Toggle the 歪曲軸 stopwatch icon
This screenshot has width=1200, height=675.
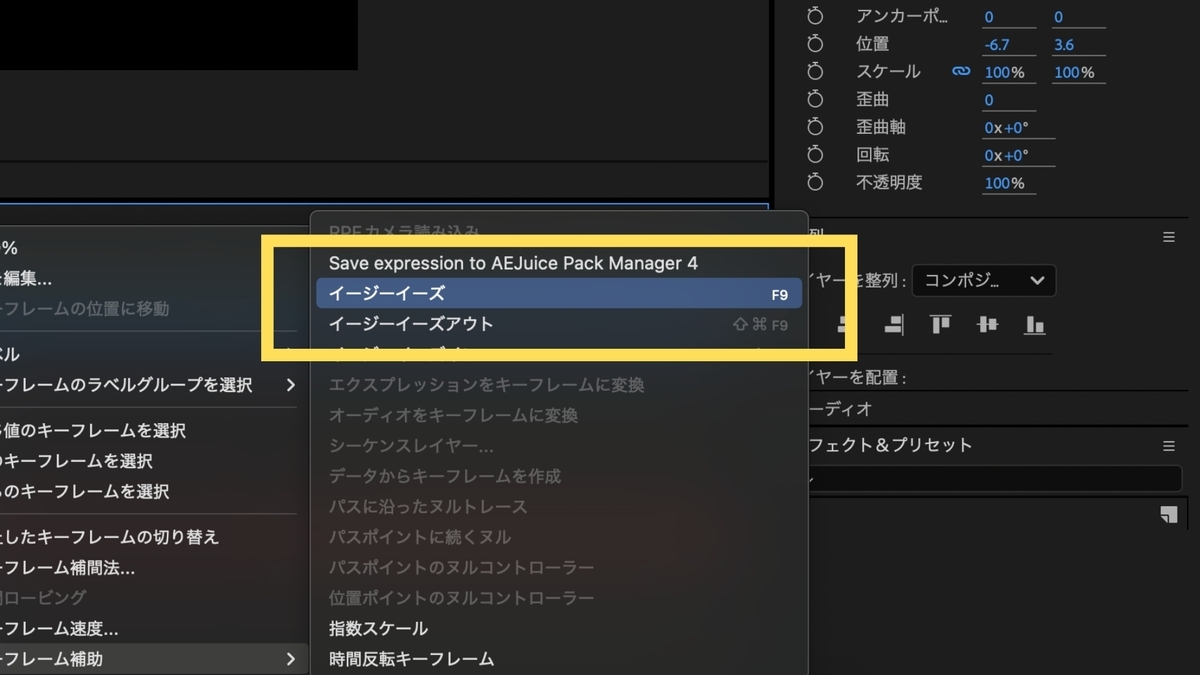pyautogui.click(x=815, y=128)
